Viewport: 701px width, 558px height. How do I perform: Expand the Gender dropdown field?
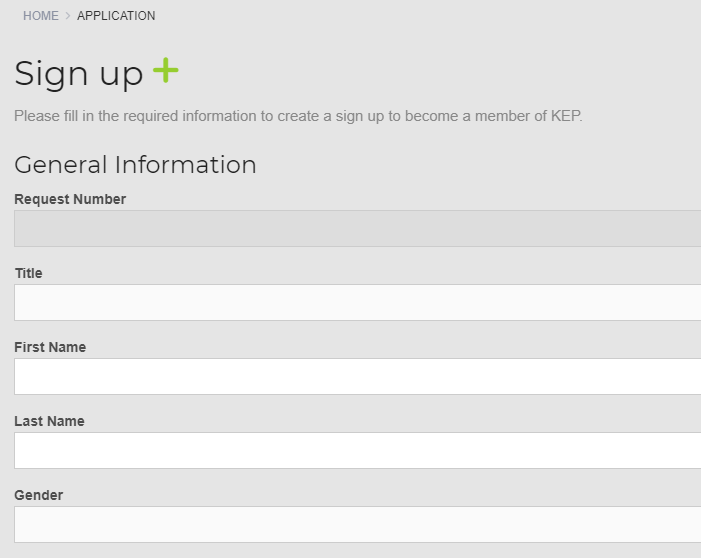(357, 524)
